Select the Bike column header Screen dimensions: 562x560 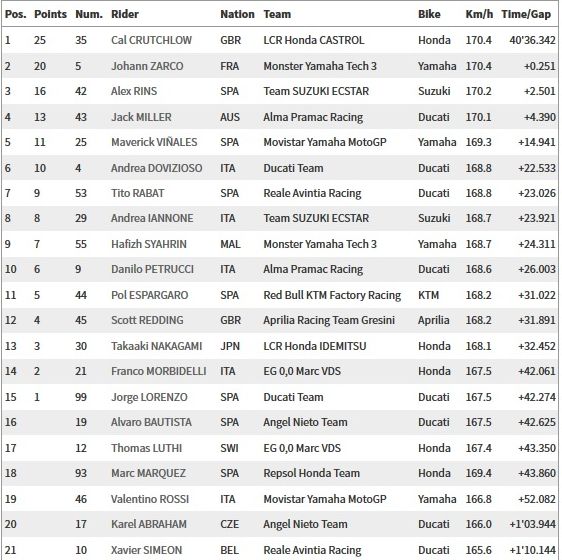coord(429,14)
